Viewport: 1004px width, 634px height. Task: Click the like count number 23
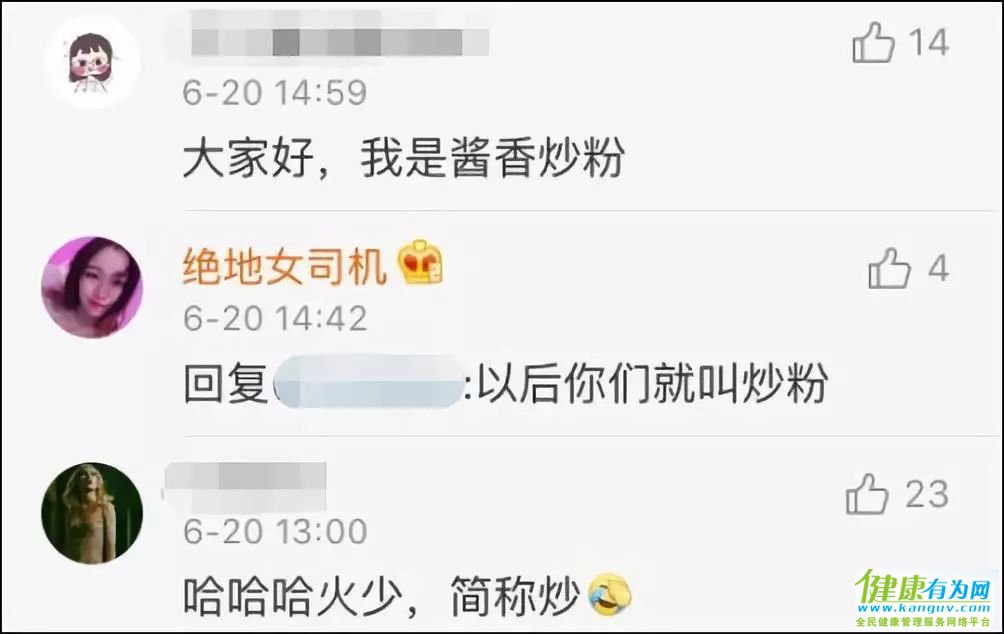click(926, 494)
